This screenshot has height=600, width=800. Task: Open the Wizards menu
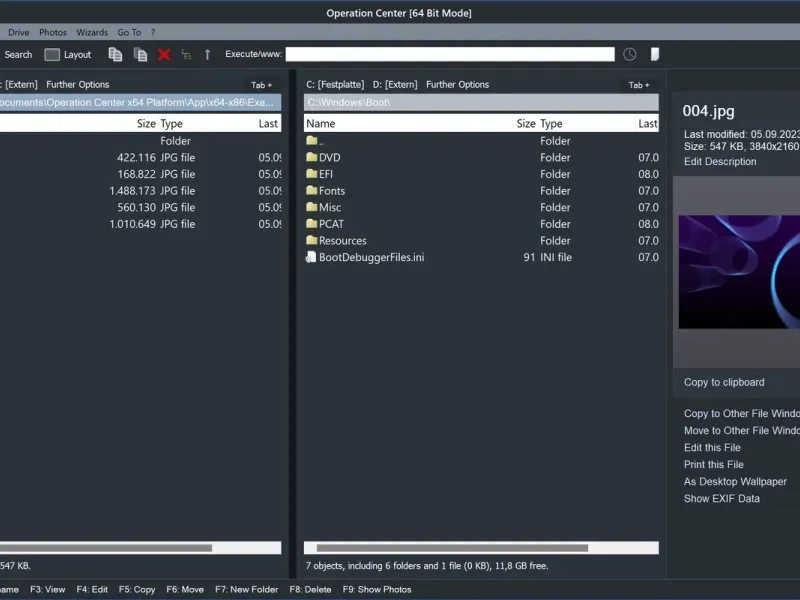(92, 32)
